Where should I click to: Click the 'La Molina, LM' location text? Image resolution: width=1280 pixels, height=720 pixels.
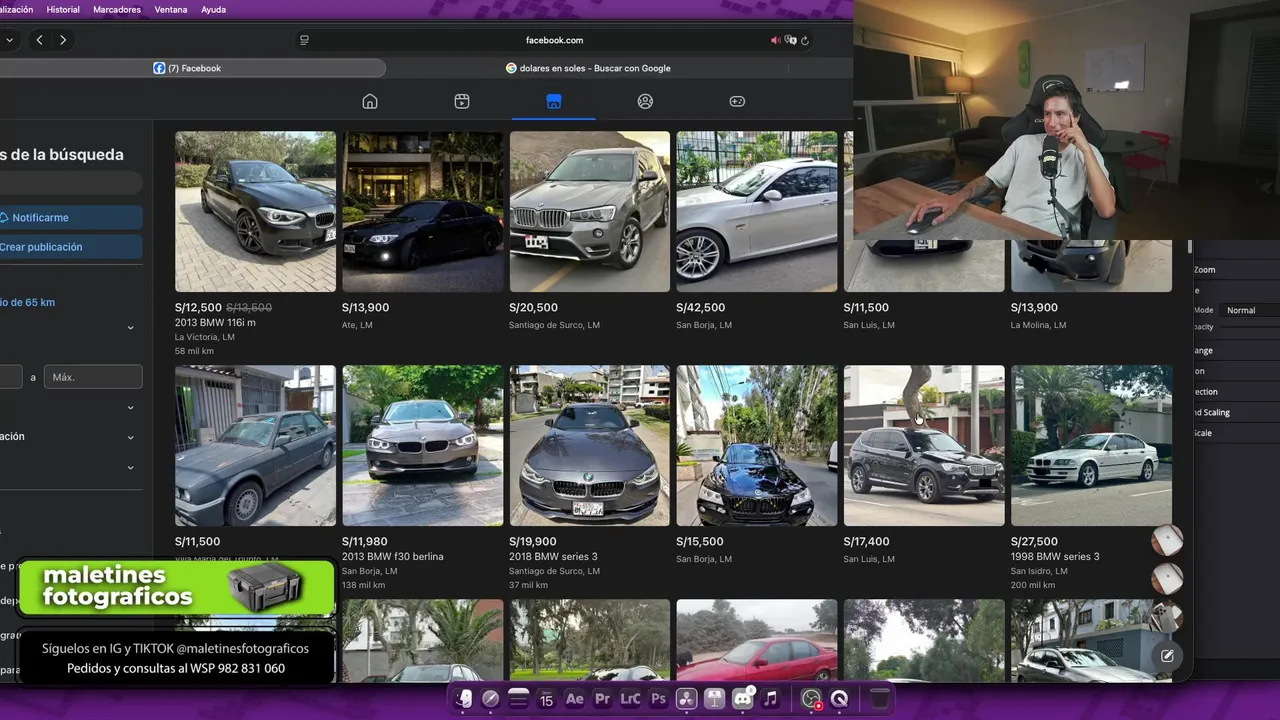click(1038, 325)
